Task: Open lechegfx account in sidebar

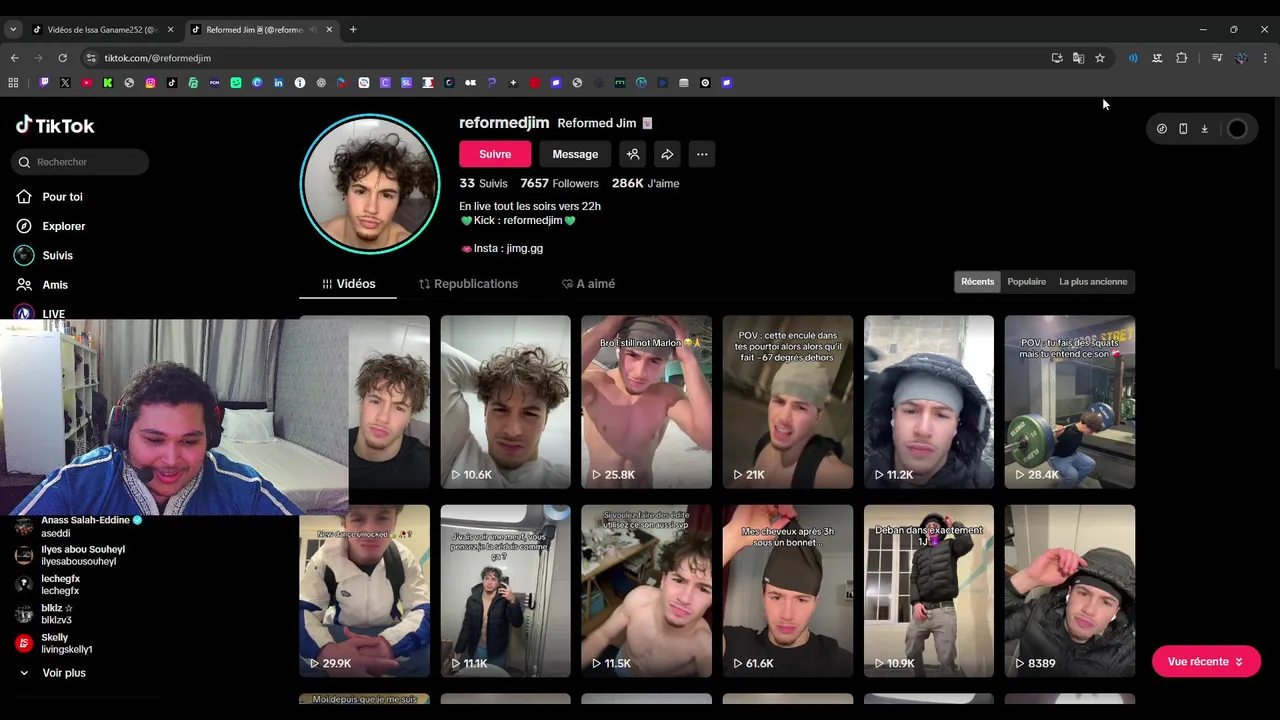Action: 50,585
